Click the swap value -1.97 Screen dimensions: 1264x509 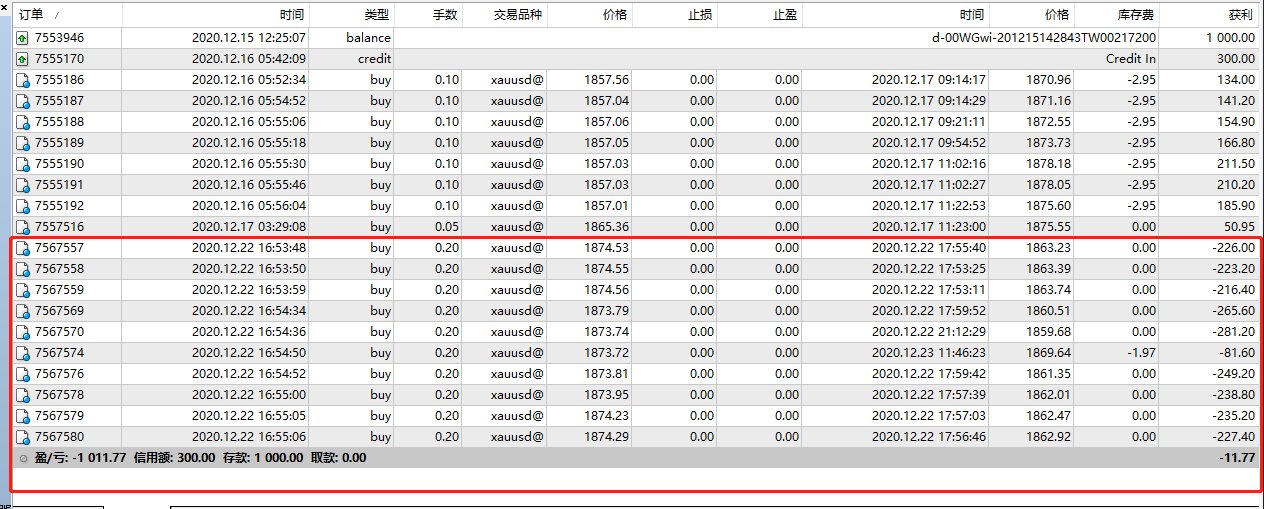click(1140, 353)
